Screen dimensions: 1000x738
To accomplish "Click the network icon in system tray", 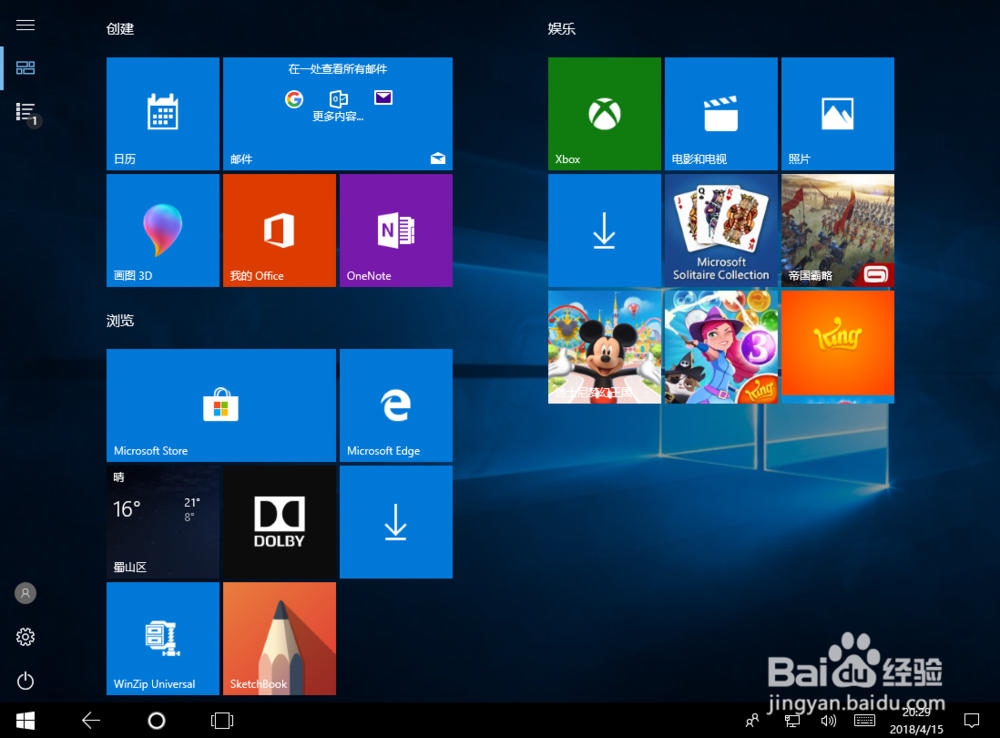I will click(x=792, y=721).
